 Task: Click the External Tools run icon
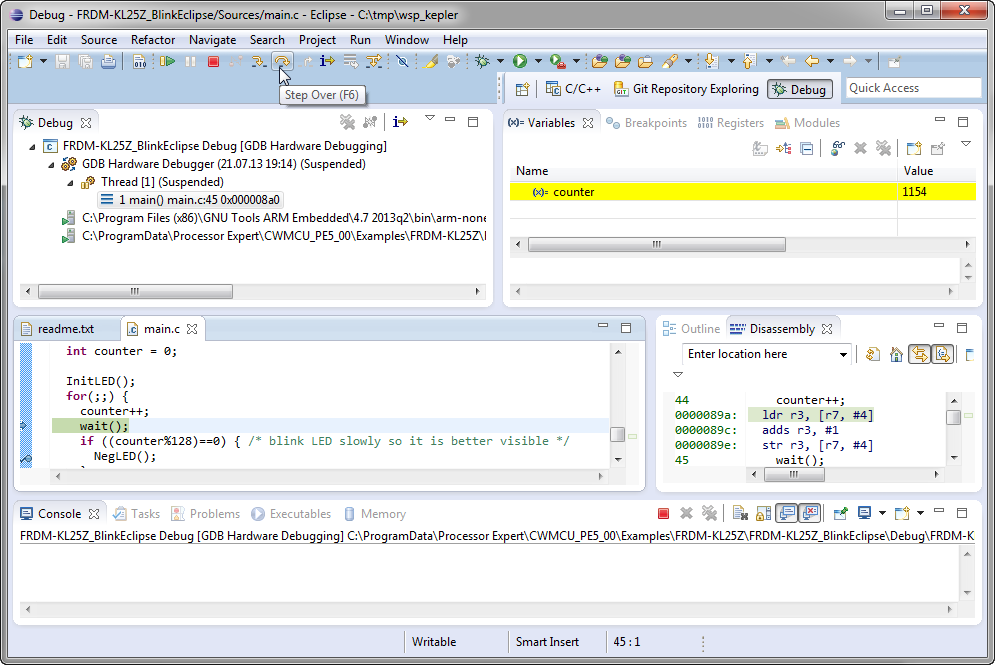tap(558, 62)
